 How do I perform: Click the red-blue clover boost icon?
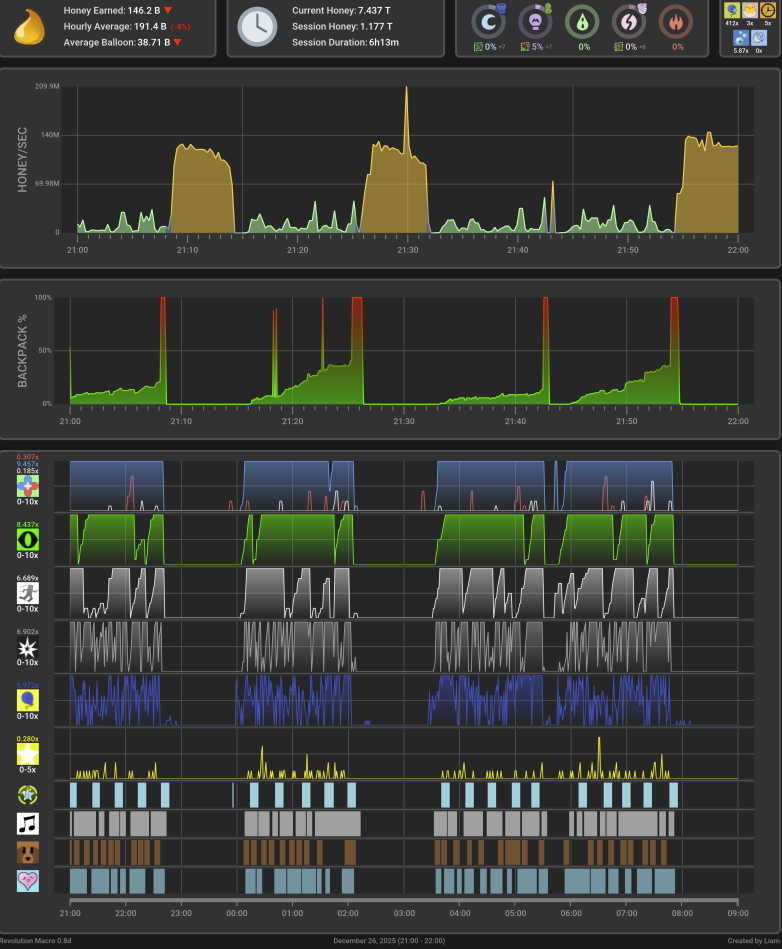[x=27, y=486]
